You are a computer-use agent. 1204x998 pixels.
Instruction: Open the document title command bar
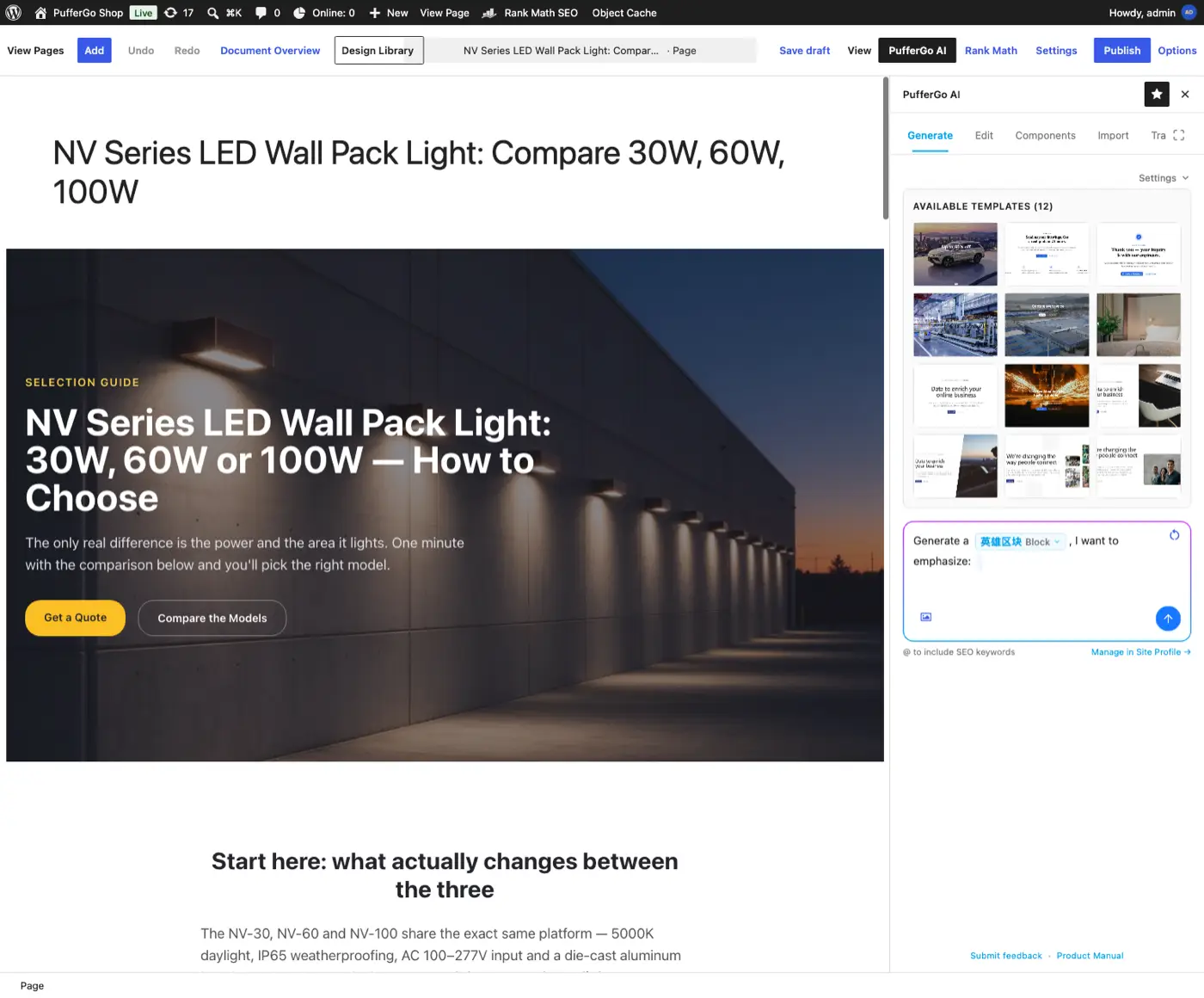pos(591,51)
